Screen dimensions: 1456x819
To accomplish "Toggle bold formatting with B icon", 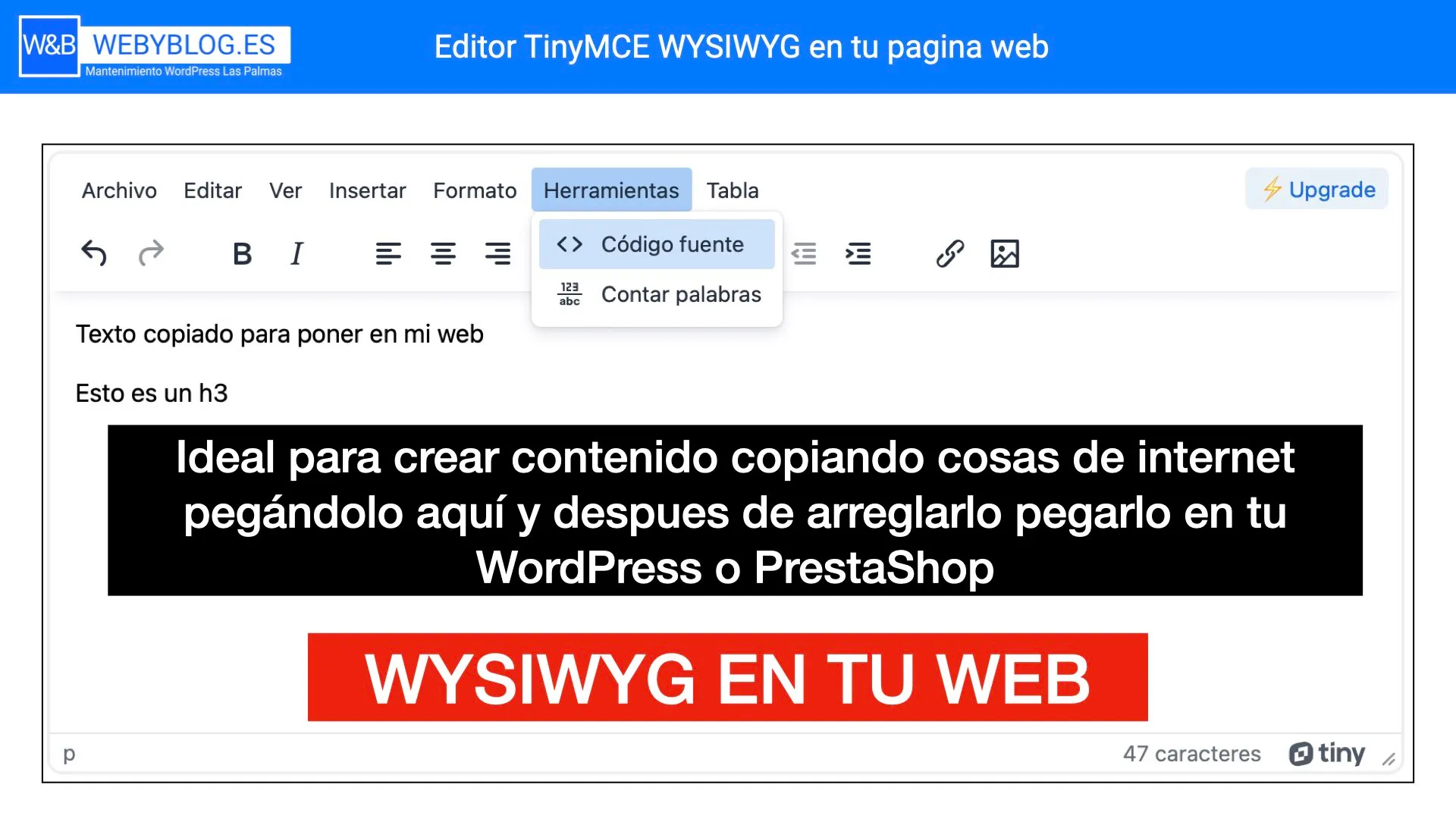I will [242, 253].
